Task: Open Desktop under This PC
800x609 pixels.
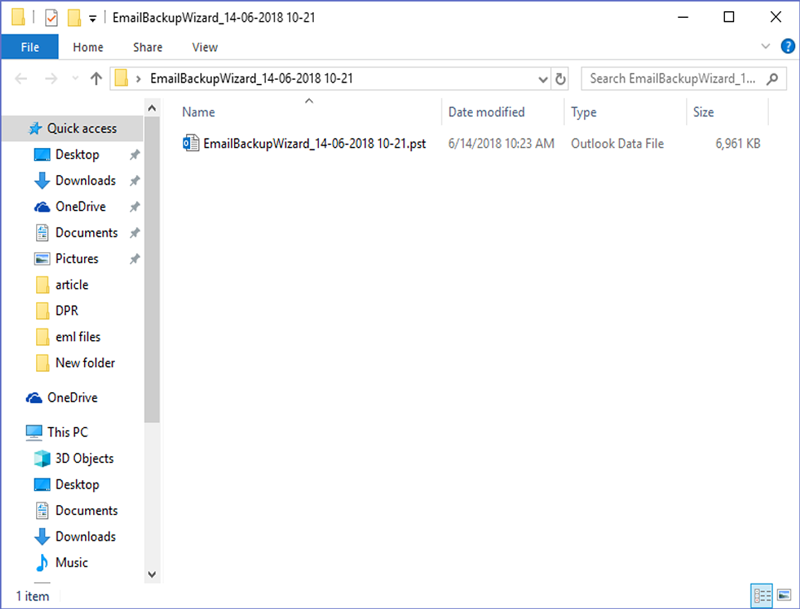Action: tap(77, 484)
